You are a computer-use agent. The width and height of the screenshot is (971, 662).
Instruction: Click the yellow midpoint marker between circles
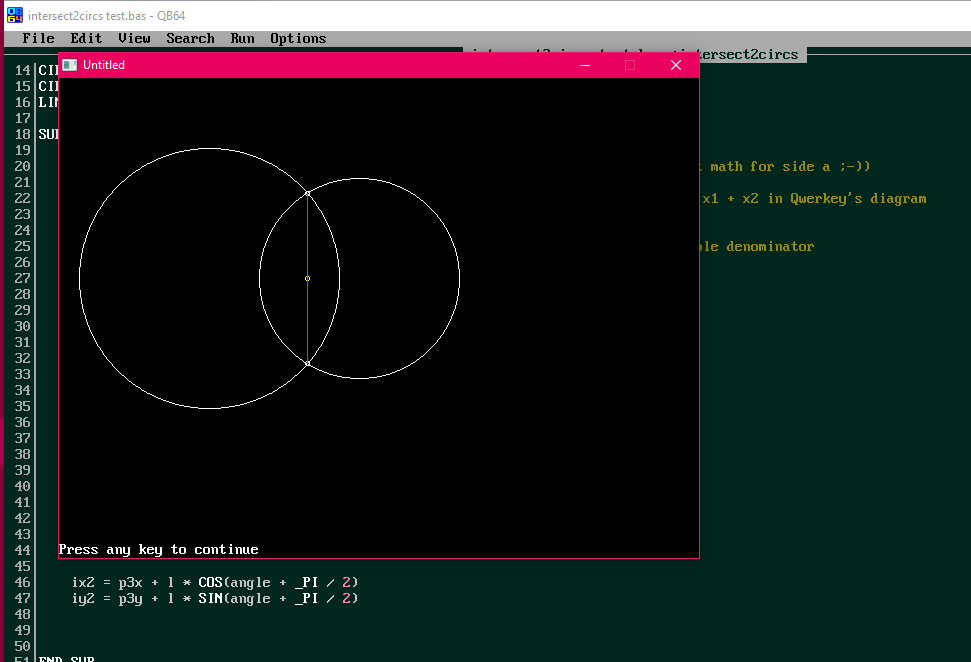click(x=307, y=278)
